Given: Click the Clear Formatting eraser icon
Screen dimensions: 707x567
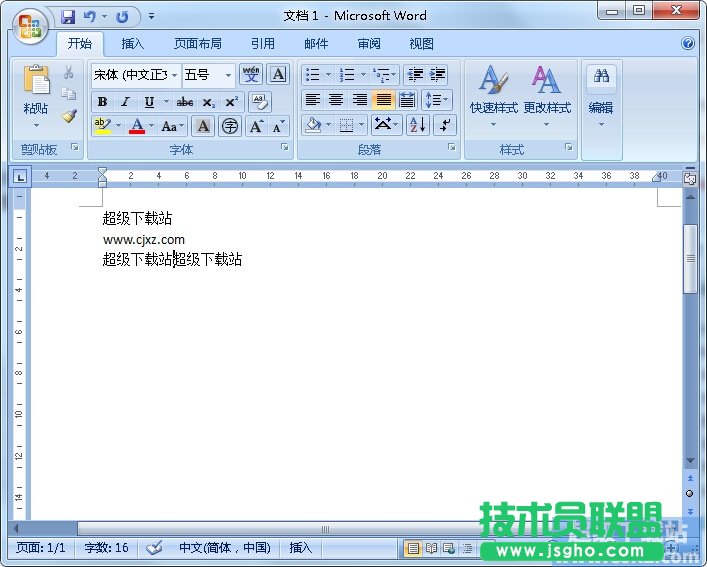Looking at the screenshot, I should 259,101.
